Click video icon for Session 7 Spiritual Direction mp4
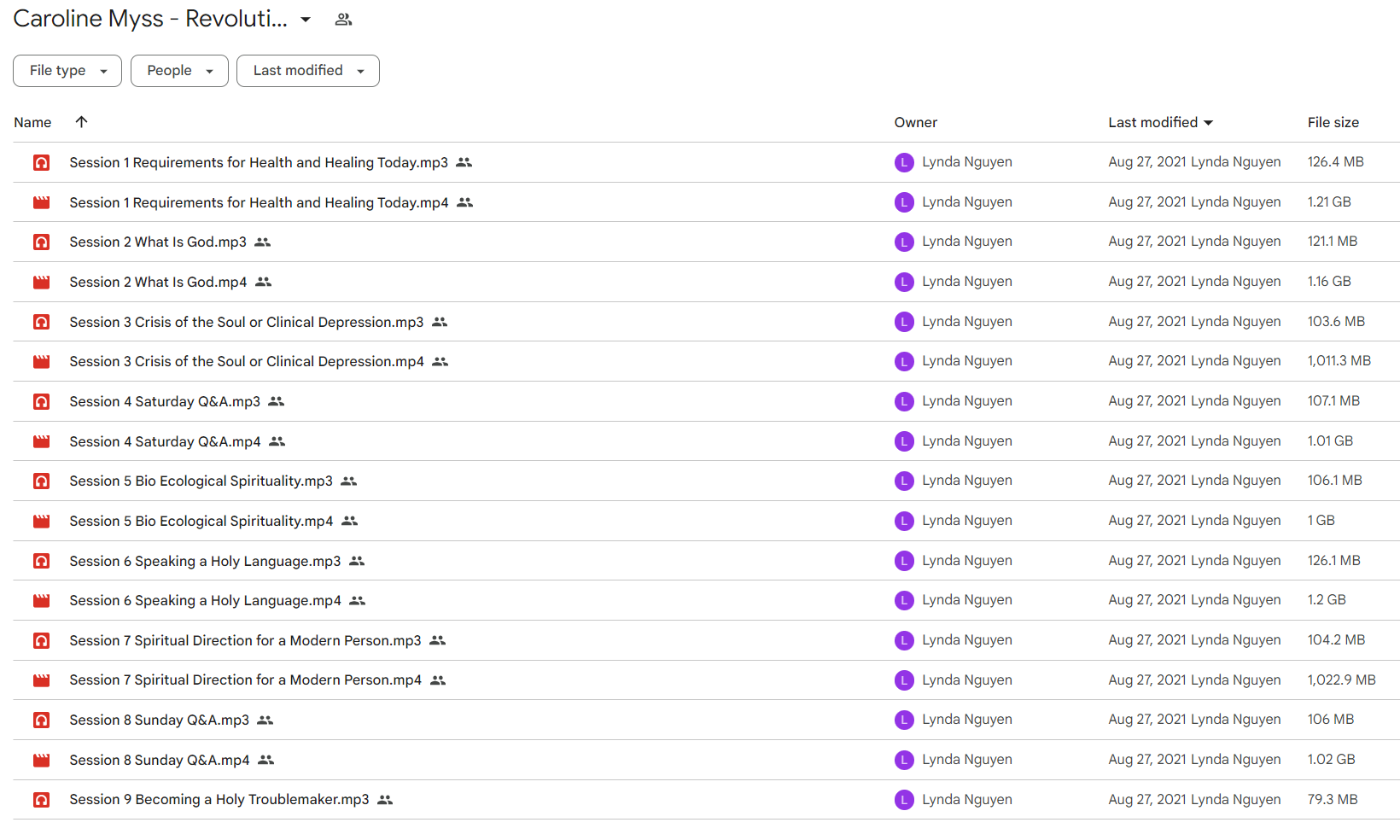The width and height of the screenshot is (1400, 840). pyautogui.click(x=41, y=680)
